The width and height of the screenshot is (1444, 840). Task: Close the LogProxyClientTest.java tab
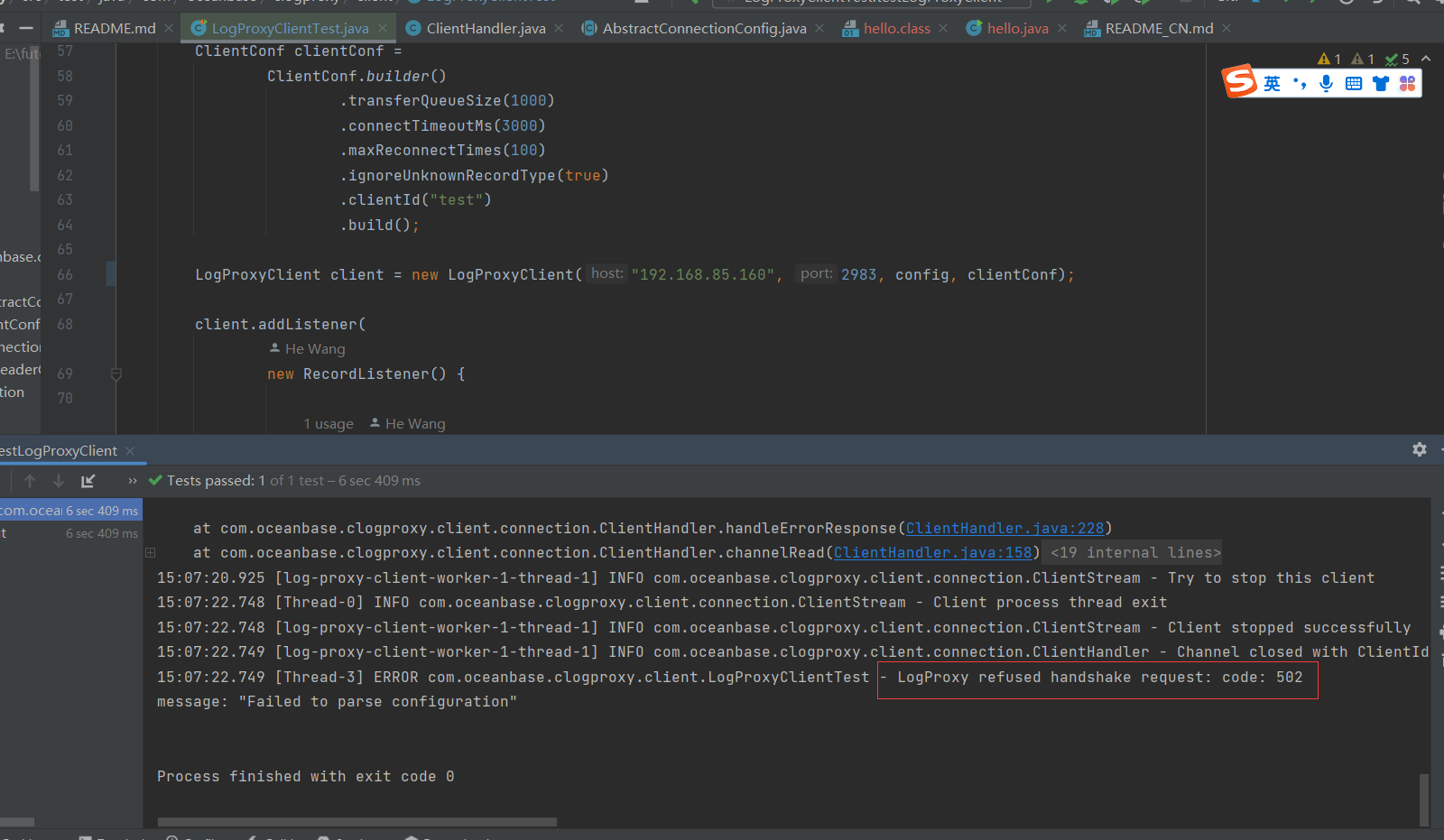point(383,28)
